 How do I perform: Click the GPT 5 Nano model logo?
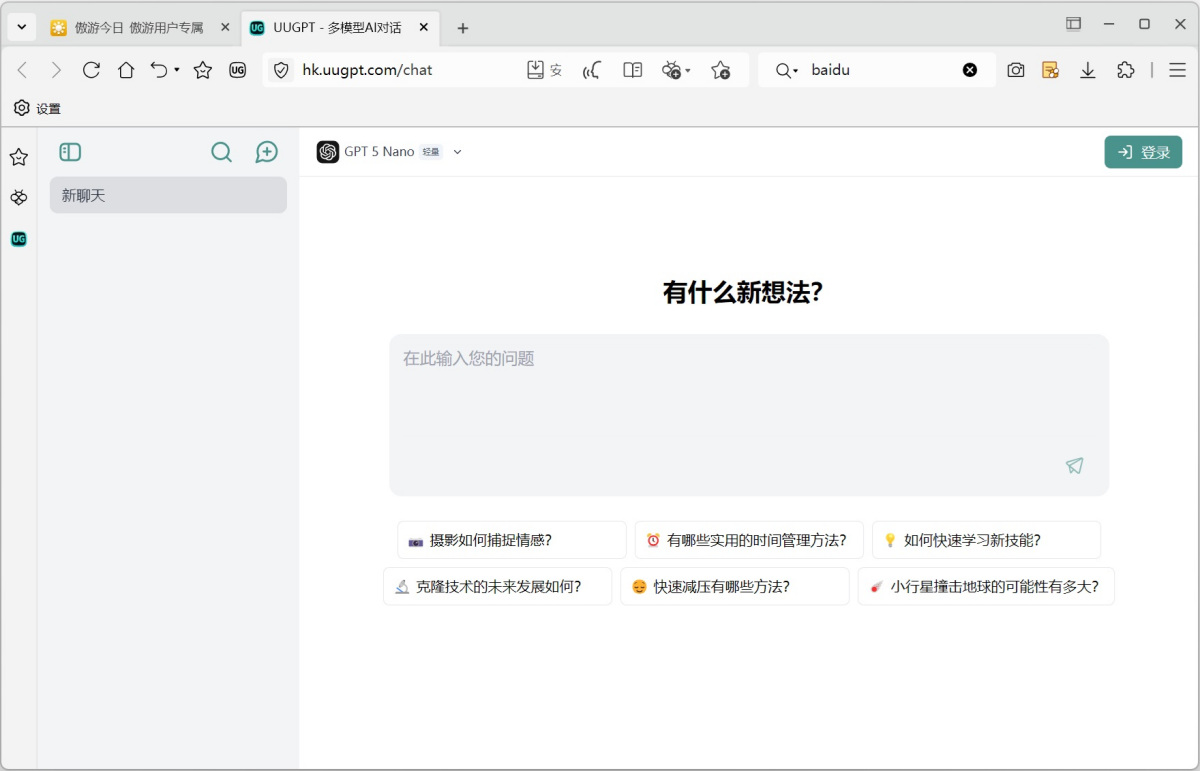pyautogui.click(x=327, y=151)
